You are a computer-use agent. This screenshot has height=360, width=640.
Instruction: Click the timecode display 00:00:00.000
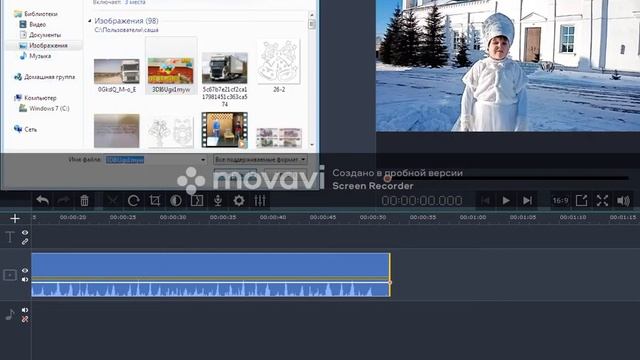[x=422, y=200]
